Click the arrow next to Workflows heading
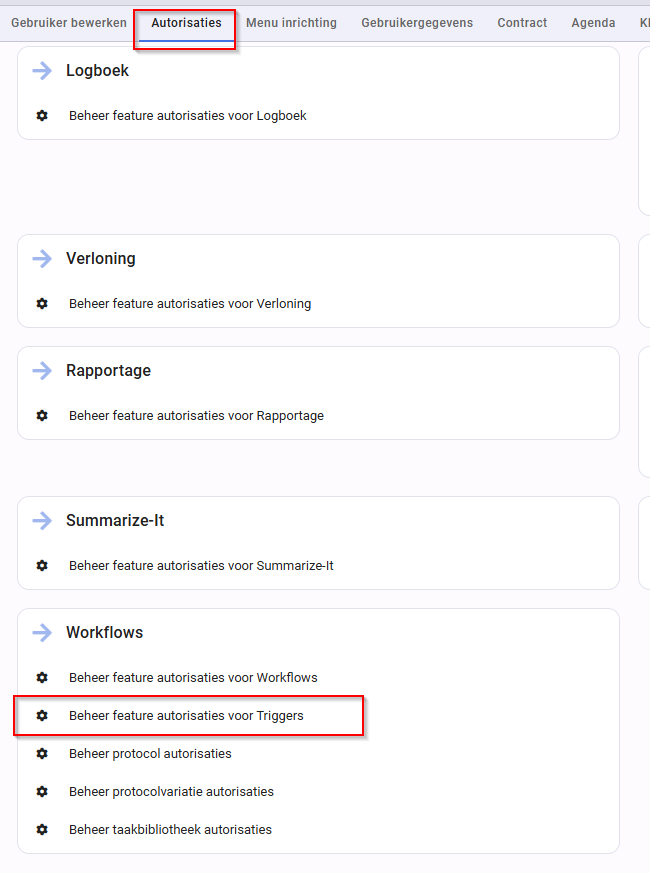The width and height of the screenshot is (650, 873). pos(42,632)
